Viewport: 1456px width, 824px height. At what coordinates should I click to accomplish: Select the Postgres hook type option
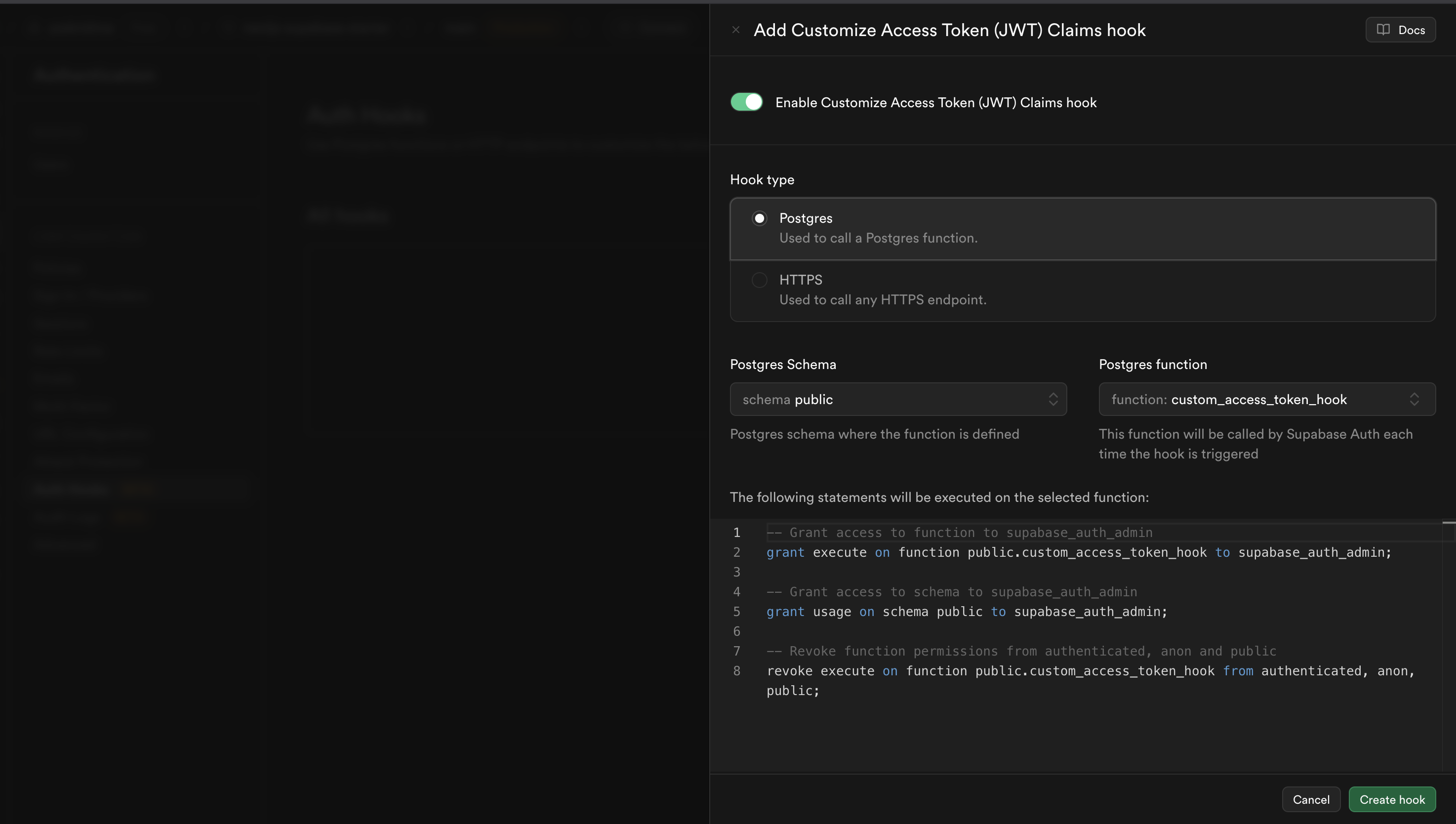coord(760,218)
